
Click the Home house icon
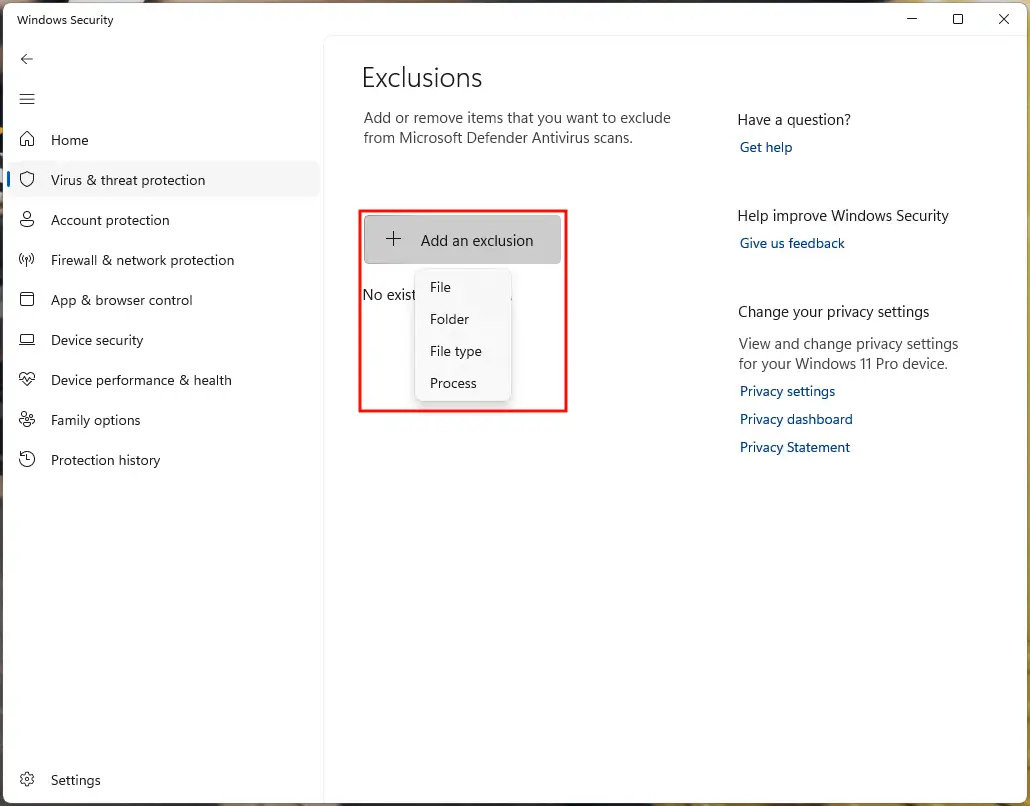point(27,139)
